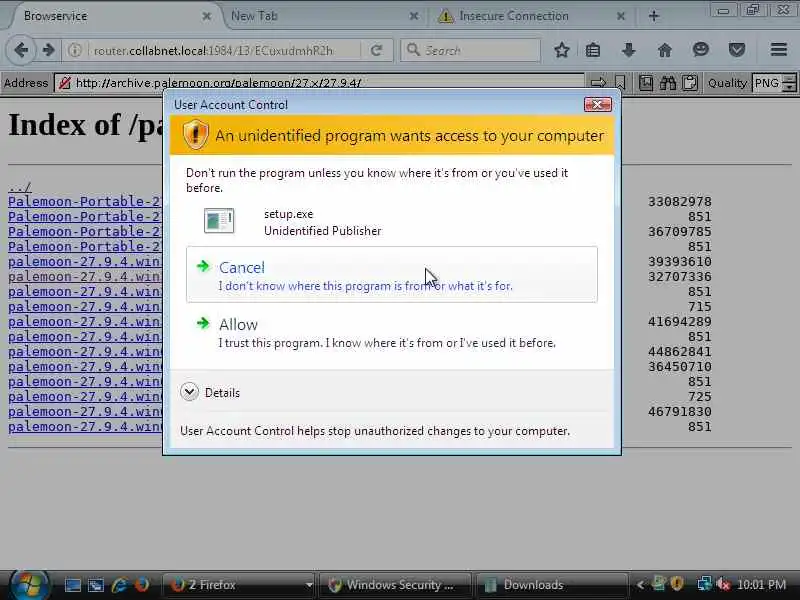Image resolution: width=800 pixels, height=600 pixels.
Task: Open first Palemoon-Portable link in listing
Action: pos(85,202)
